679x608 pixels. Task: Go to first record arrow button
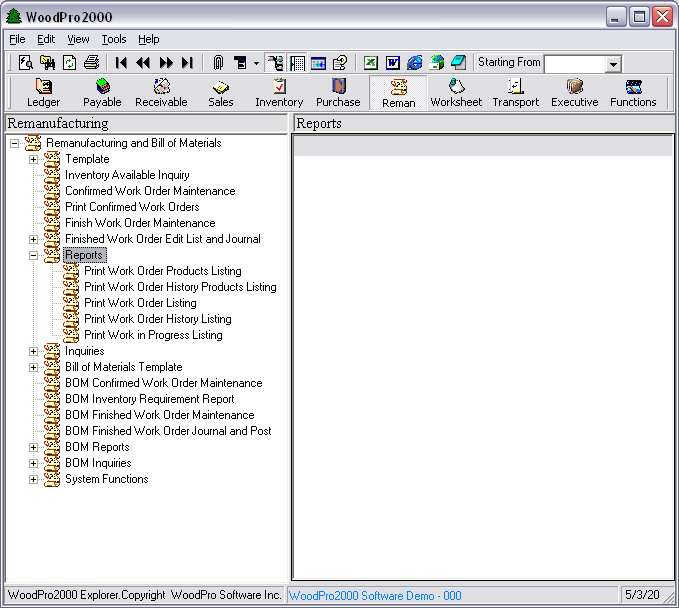tap(121, 63)
